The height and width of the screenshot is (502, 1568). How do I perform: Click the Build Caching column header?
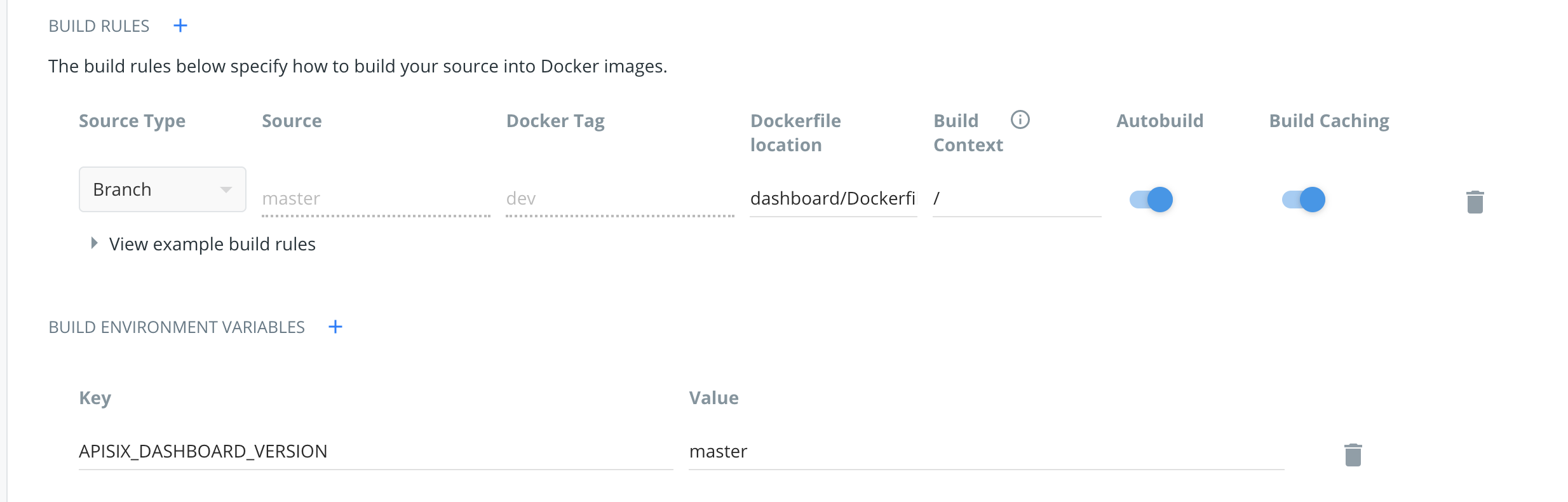[1328, 121]
